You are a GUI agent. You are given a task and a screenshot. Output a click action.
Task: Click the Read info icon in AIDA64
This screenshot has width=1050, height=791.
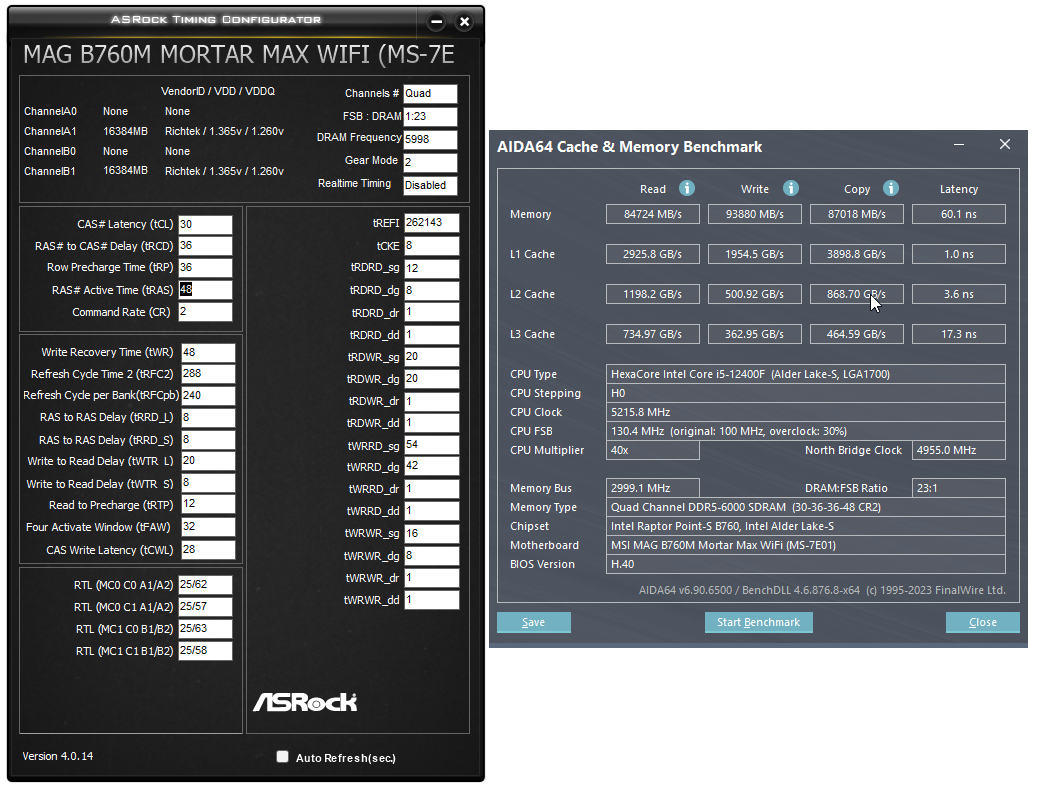686,188
